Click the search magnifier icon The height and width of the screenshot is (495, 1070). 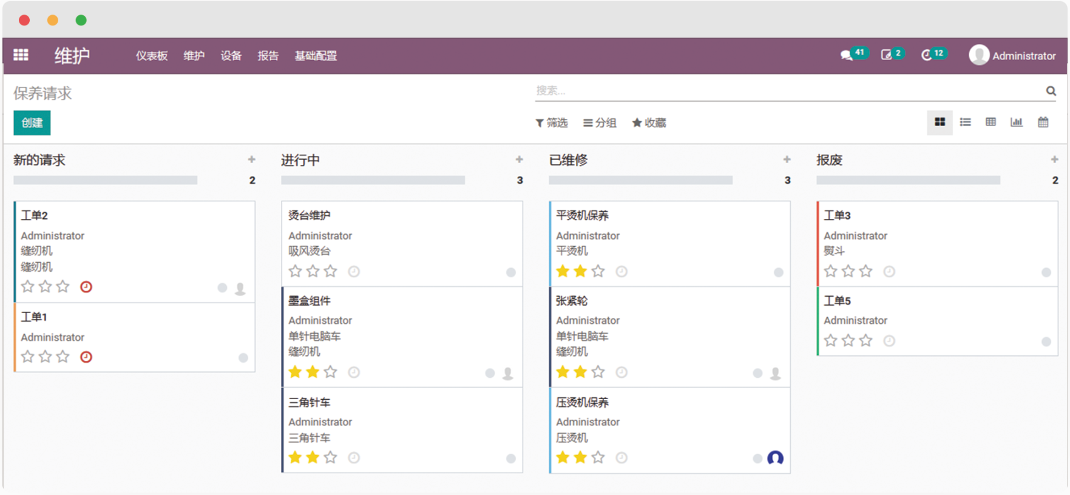tap(1051, 91)
